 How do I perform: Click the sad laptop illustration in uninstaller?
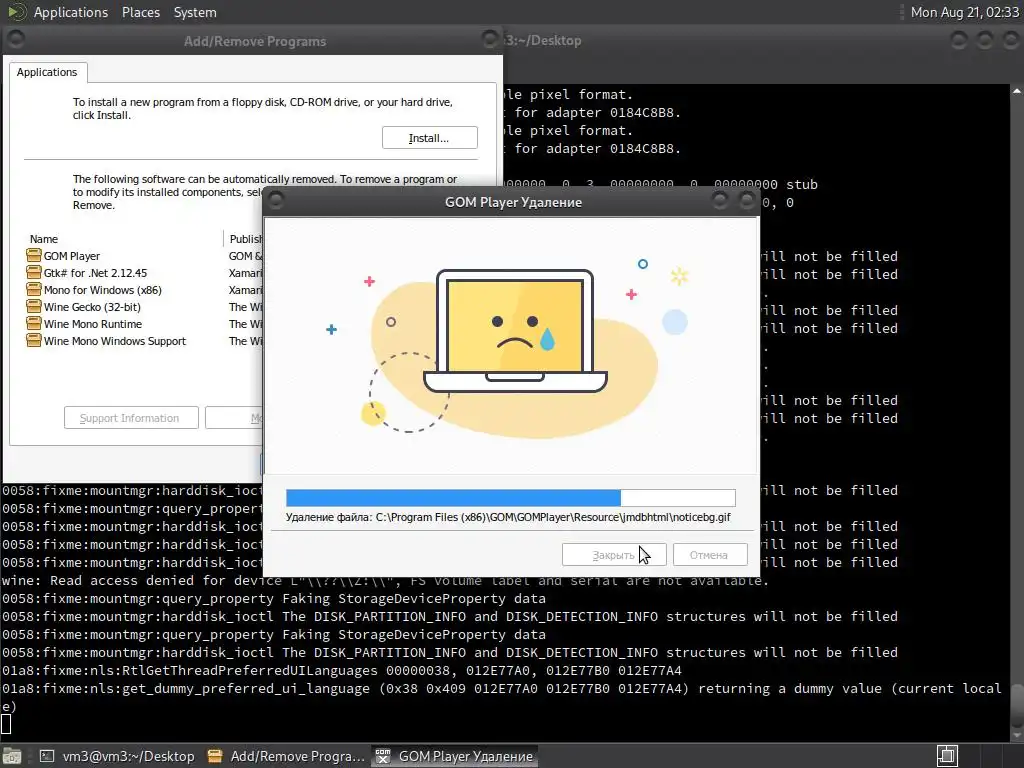pos(515,331)
